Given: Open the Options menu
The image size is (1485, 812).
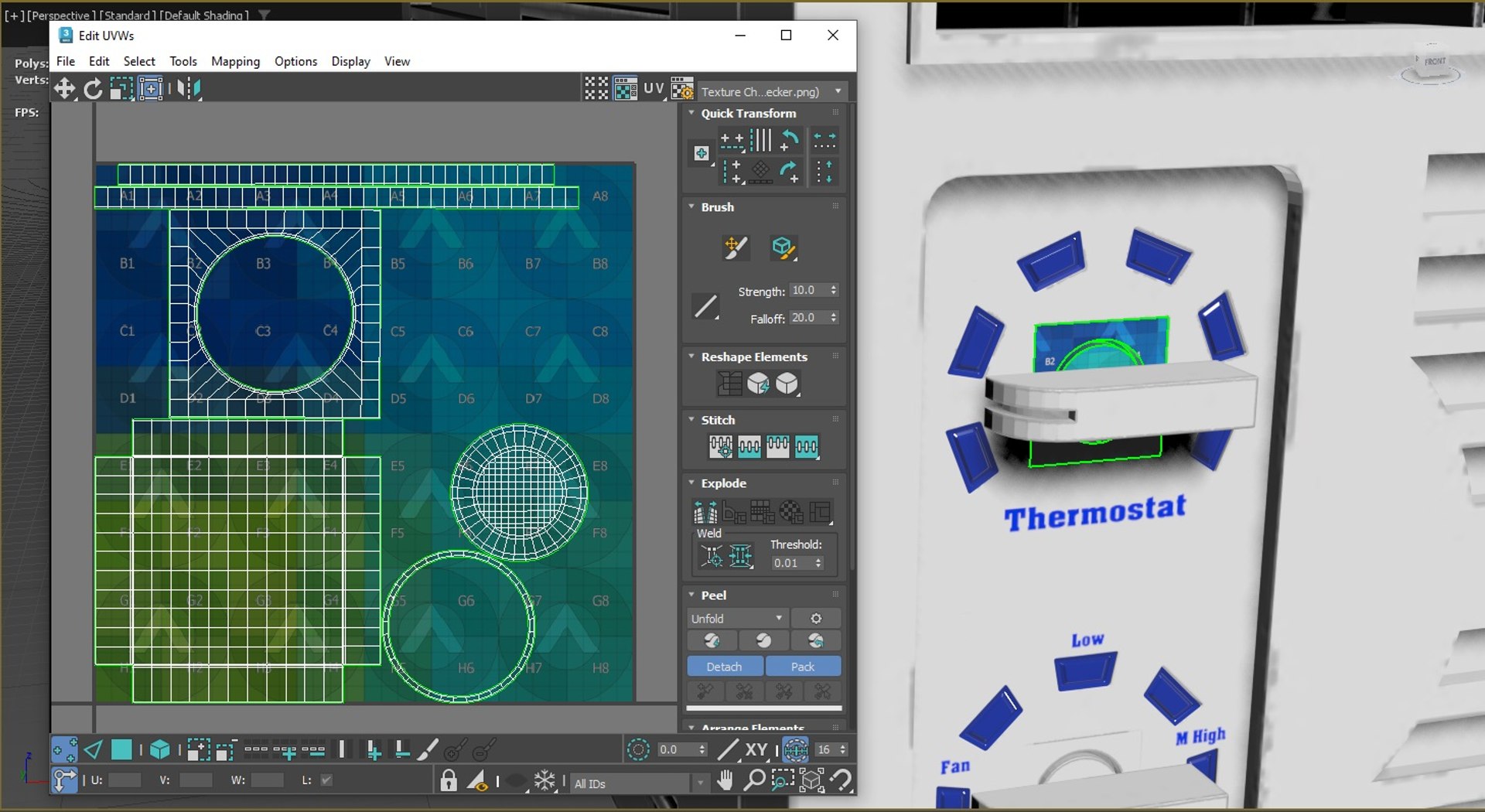Looking at the screenshot, I should tap(295, 61).
